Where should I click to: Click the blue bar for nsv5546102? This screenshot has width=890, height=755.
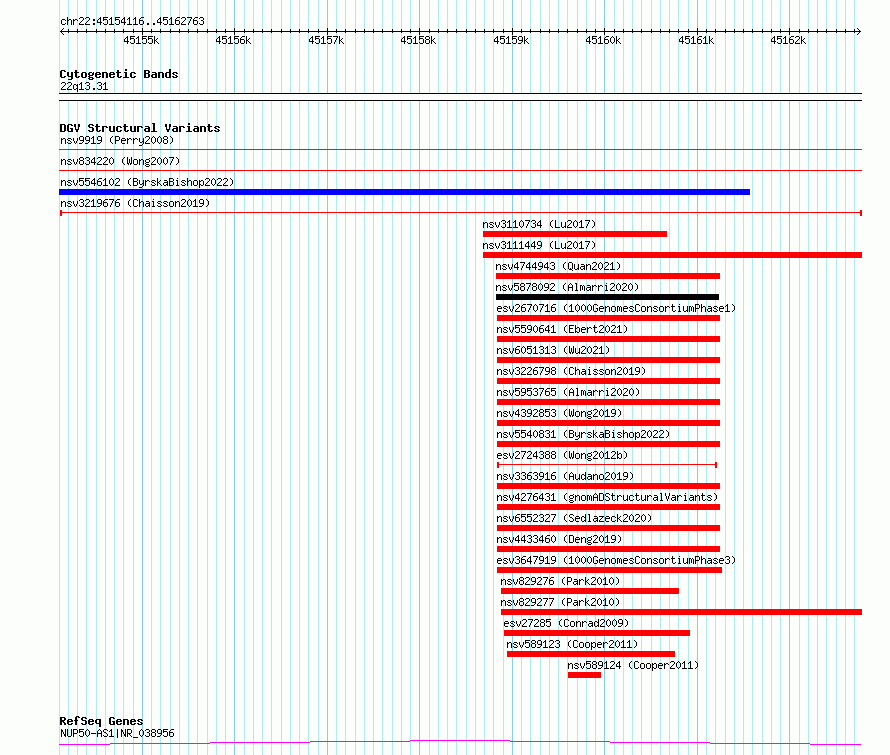pos(405,192)
